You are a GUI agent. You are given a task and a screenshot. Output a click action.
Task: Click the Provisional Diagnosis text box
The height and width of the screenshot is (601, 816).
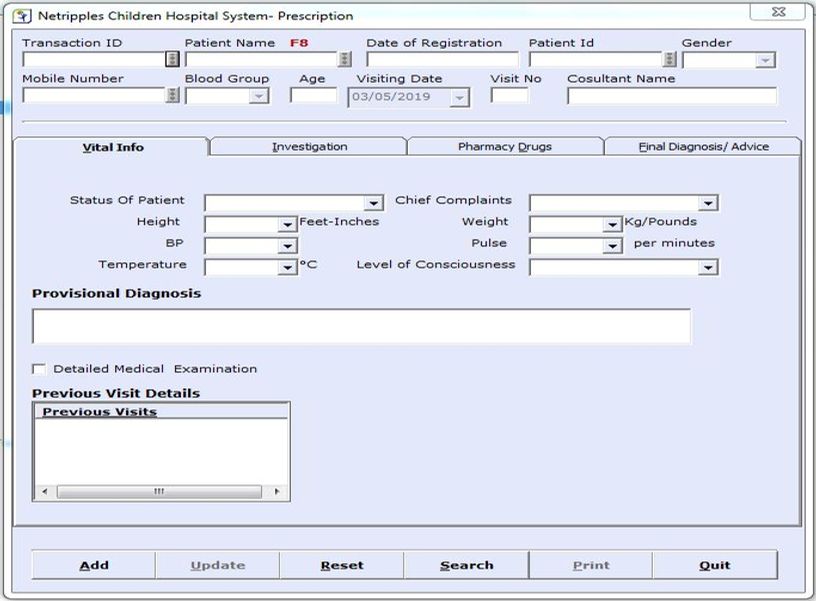coord(362,326)
